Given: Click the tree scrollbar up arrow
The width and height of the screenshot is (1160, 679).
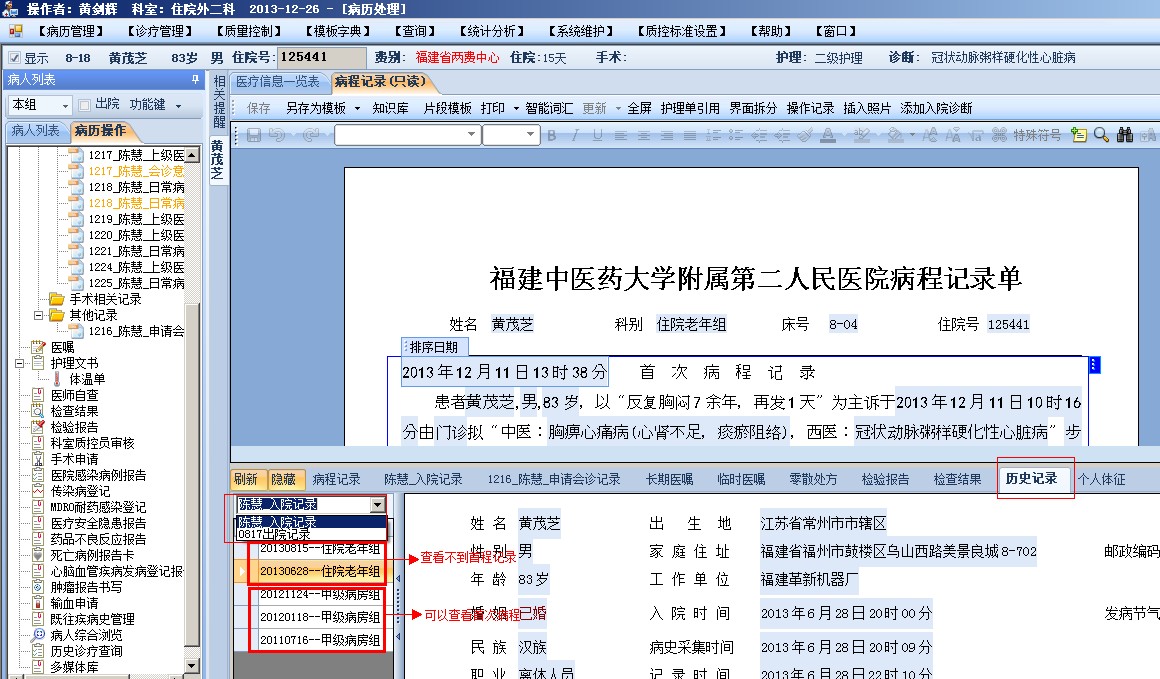Looking at the screenshot, I should click(x=192, y=155).
